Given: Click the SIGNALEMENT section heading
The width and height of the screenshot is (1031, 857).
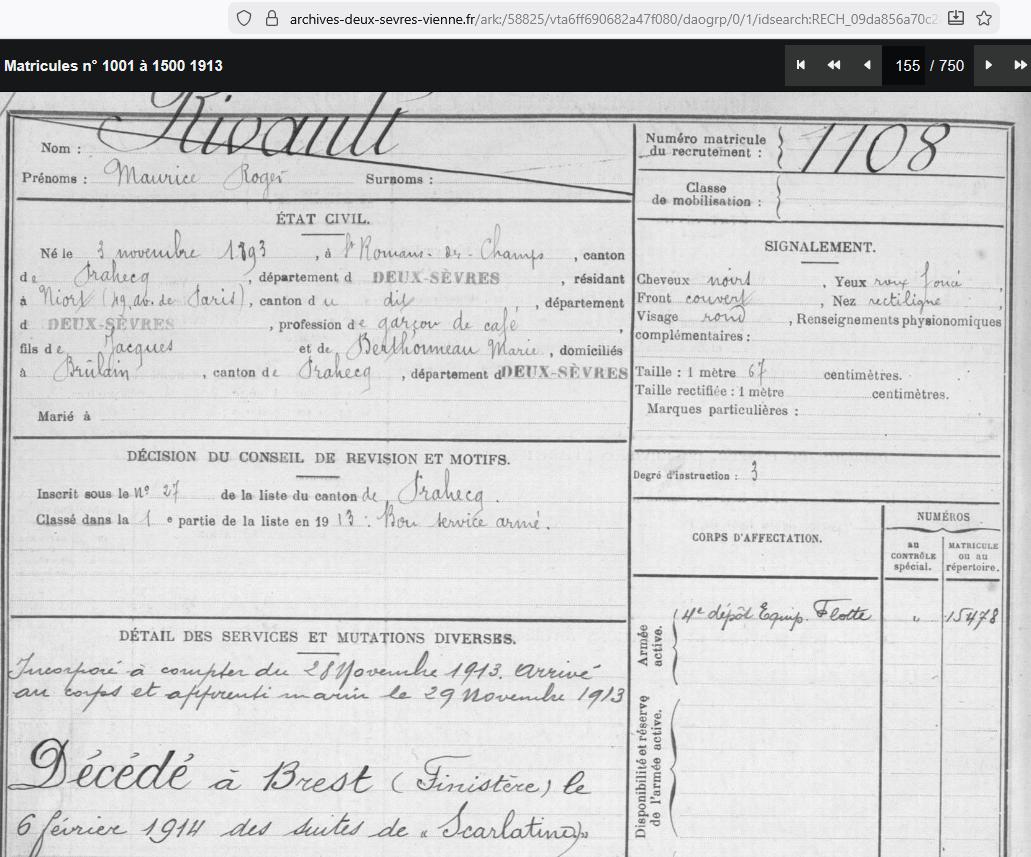Looking at the screenshot, I should click(819, 247).
